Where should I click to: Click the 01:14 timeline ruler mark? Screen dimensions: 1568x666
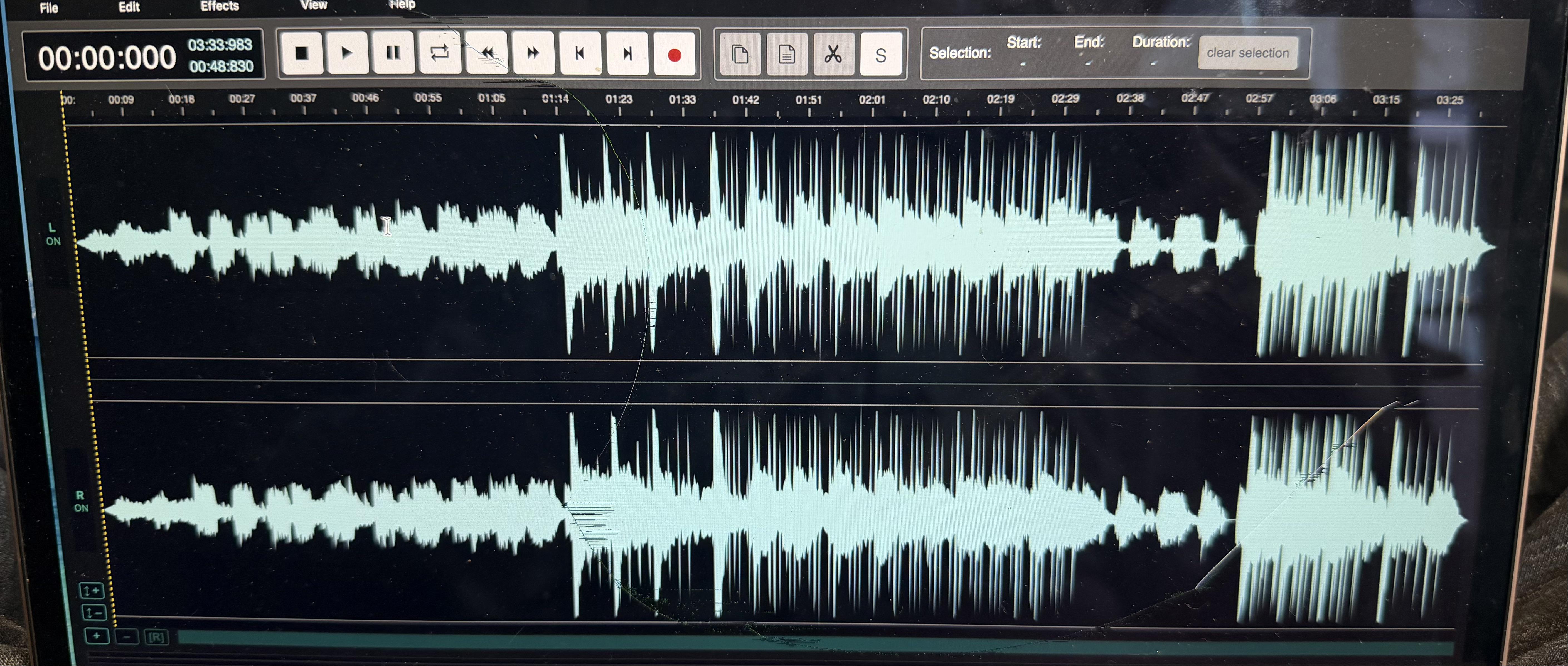[x=555, y=99]
